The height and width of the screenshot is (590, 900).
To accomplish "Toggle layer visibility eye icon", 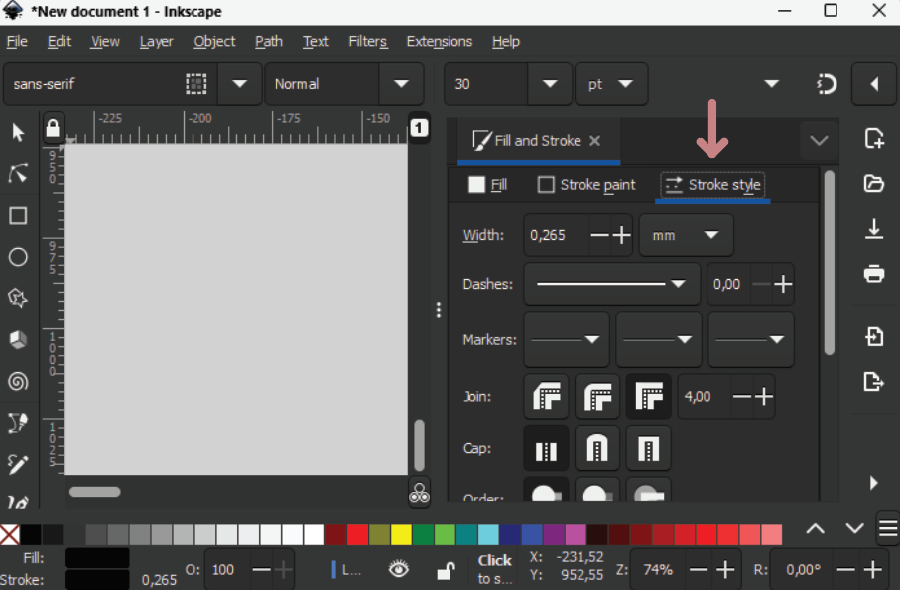I will coord(399,569).
